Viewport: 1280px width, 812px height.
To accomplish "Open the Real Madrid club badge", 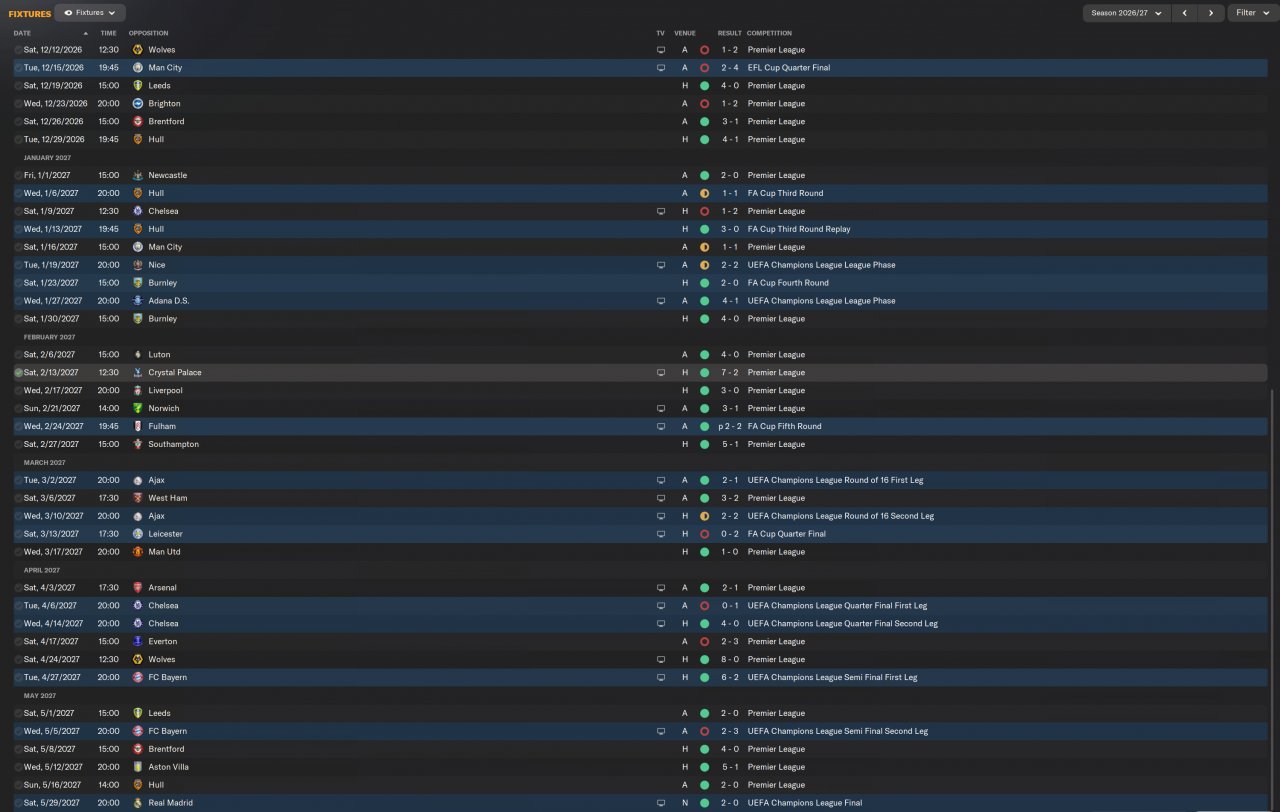I will pos(138,803).
